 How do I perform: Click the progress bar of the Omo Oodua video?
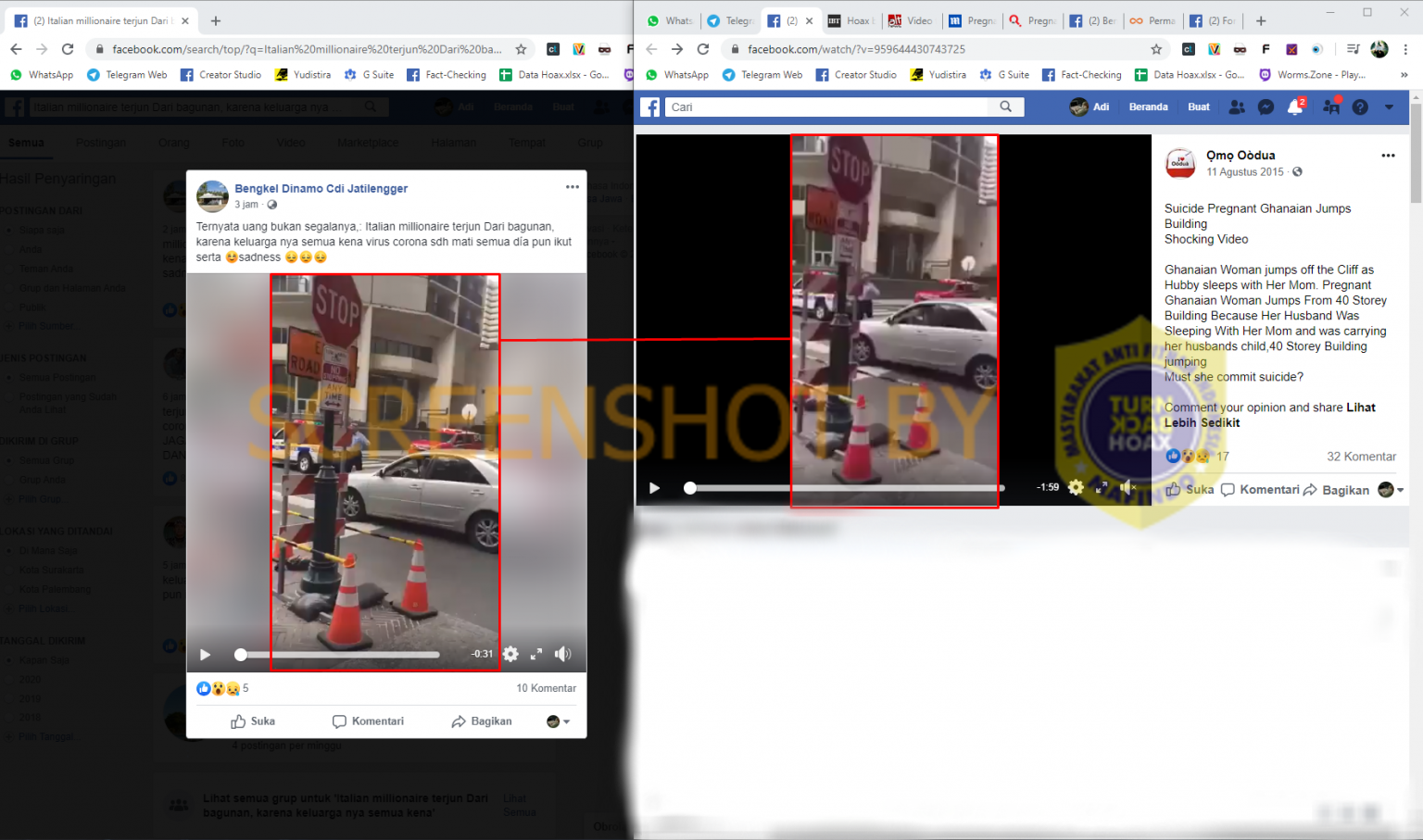844,488
